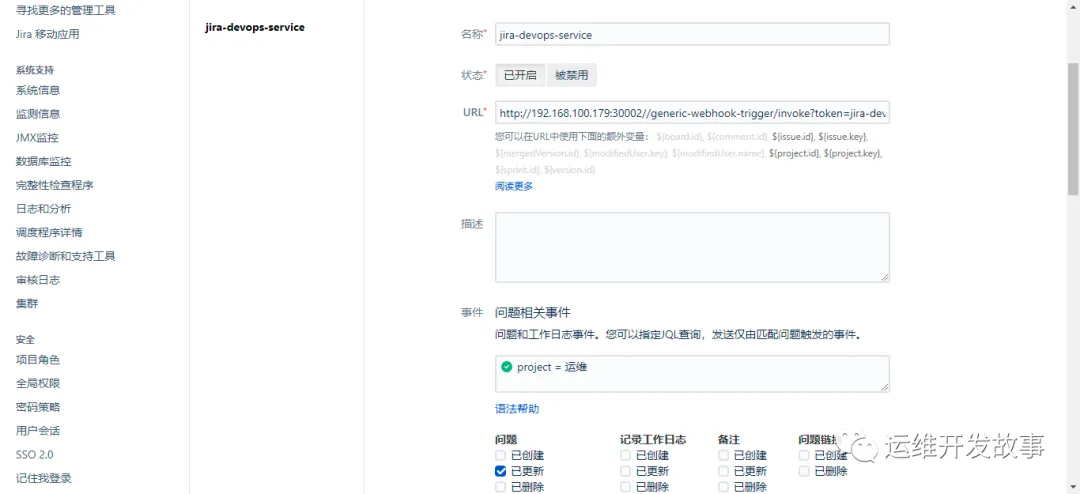This screenshot has width=1080, height=494.
Task: Insert the ${project.id} URL variable
Action: pos(794,153)
